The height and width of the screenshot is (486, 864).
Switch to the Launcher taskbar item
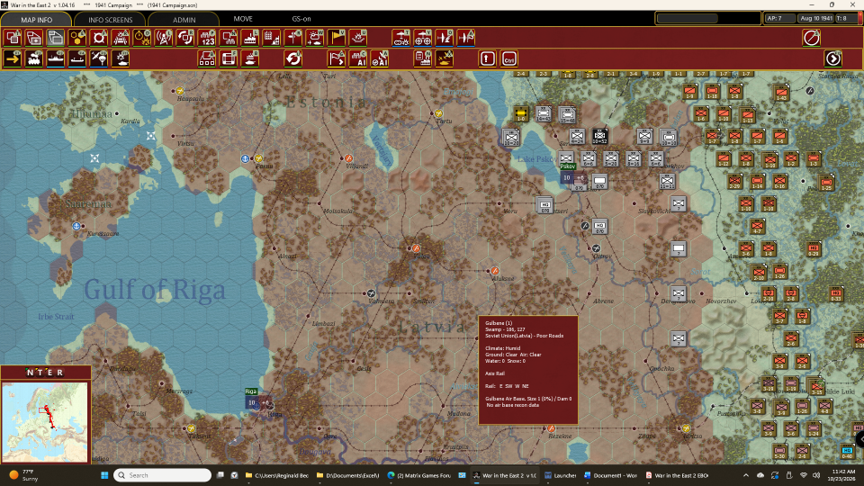[x=560, y=475]
